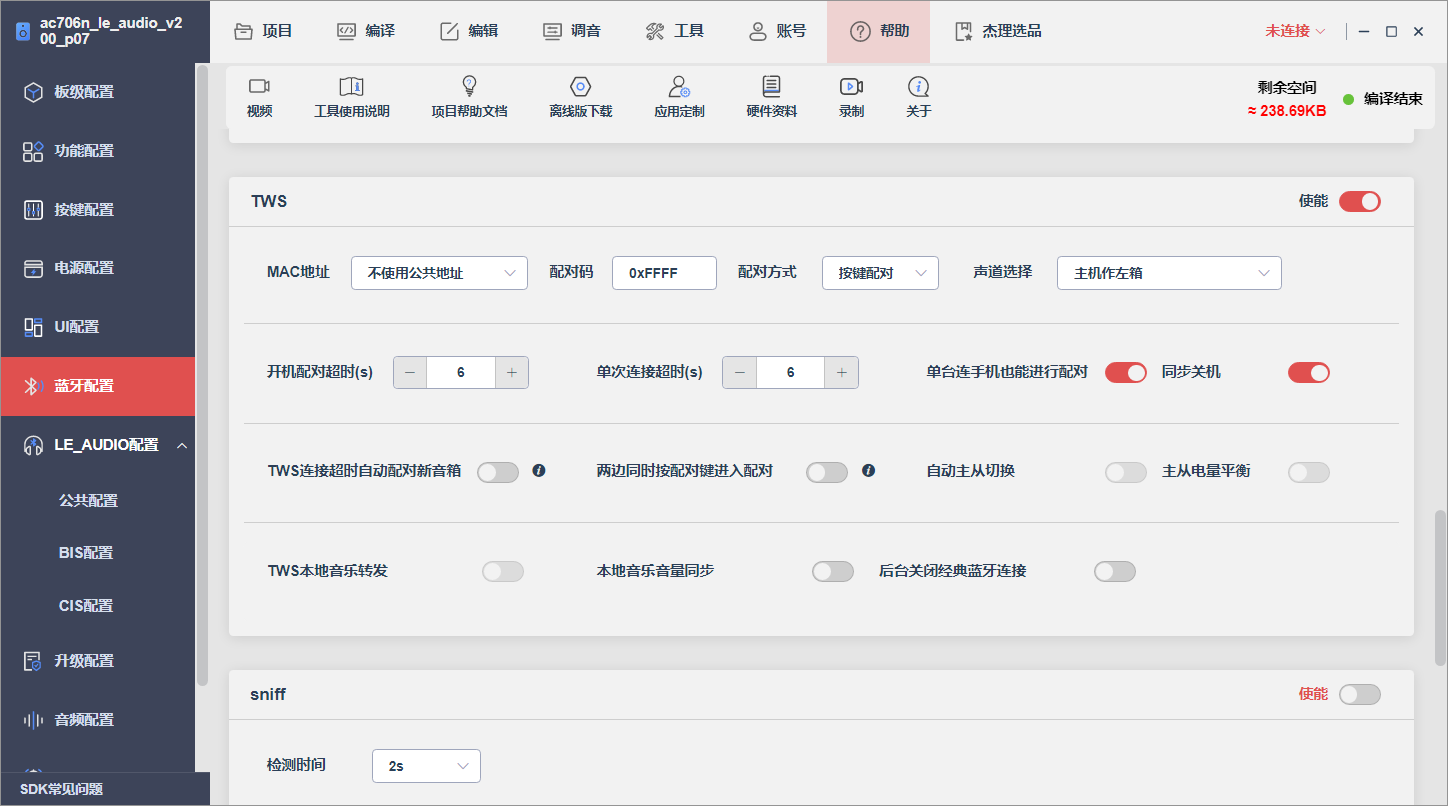
Task: Open 功能配置 in the sidebar
Action: click(98, 151)
